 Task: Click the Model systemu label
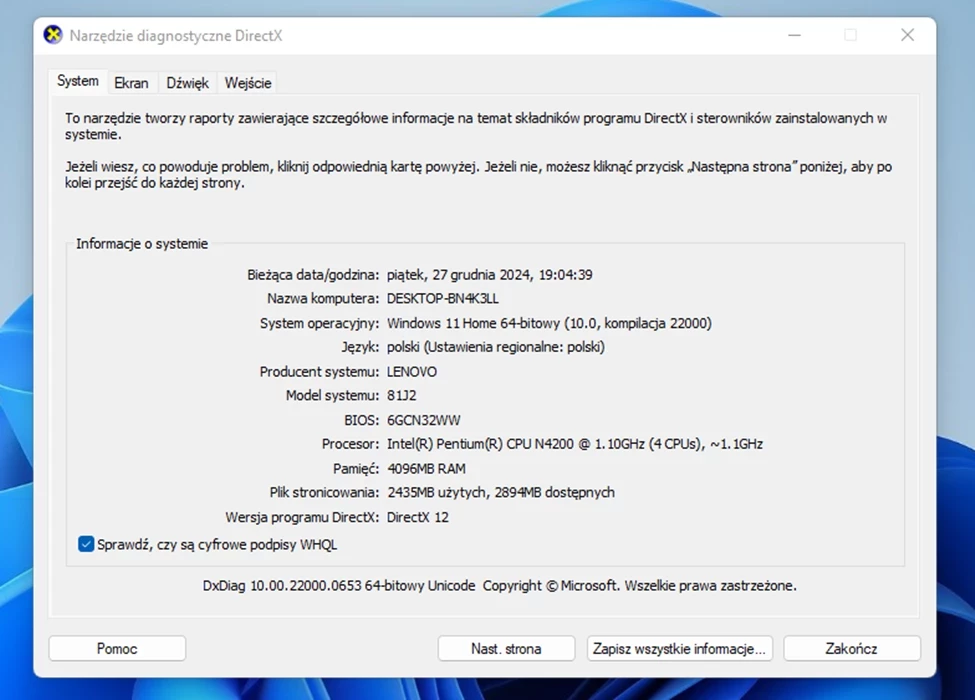[332, 395]
